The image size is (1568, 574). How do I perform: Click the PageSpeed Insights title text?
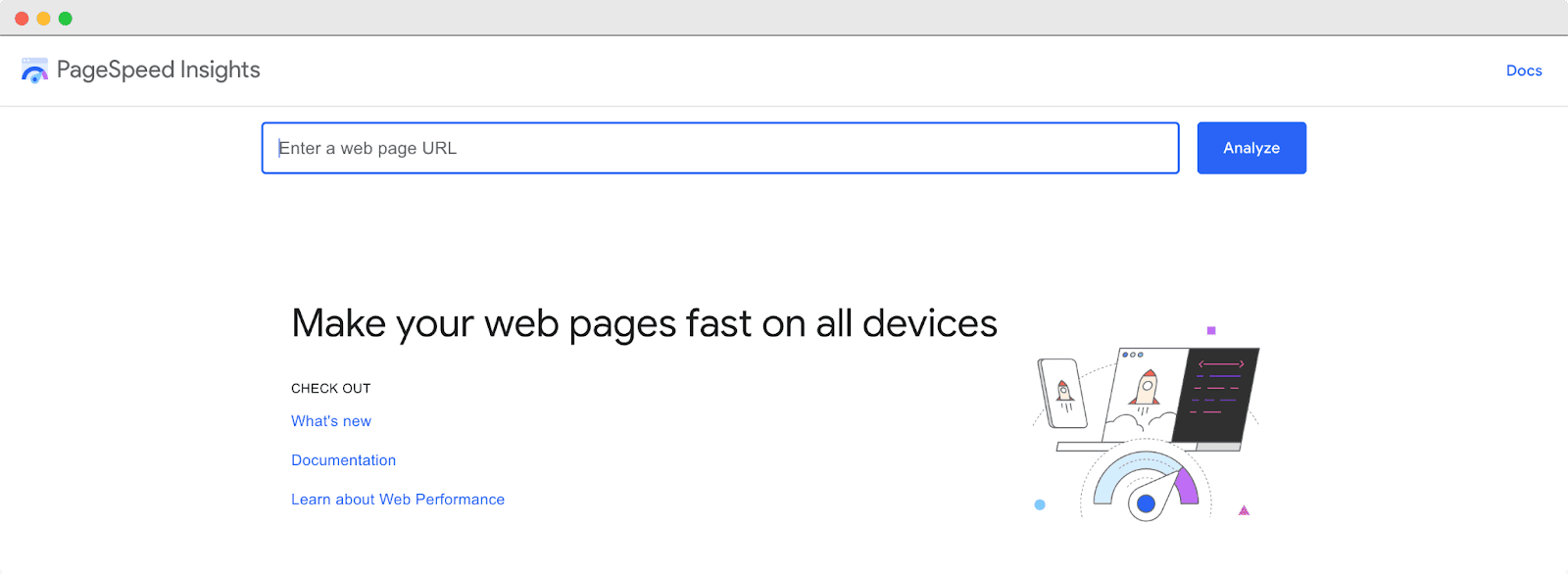(158, 71)
